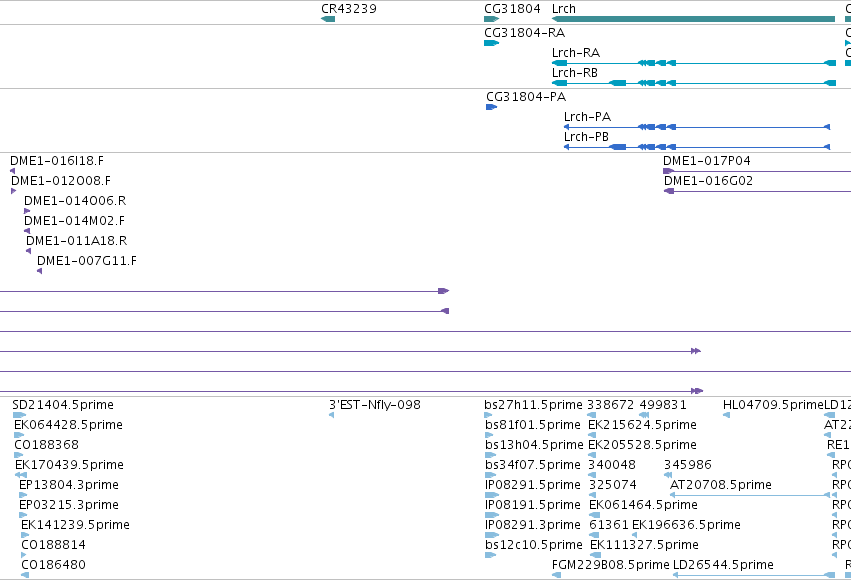Screen dimensions: 851x580
Task: Select the LD26544.5prime EST label
Action: [723, 565]
